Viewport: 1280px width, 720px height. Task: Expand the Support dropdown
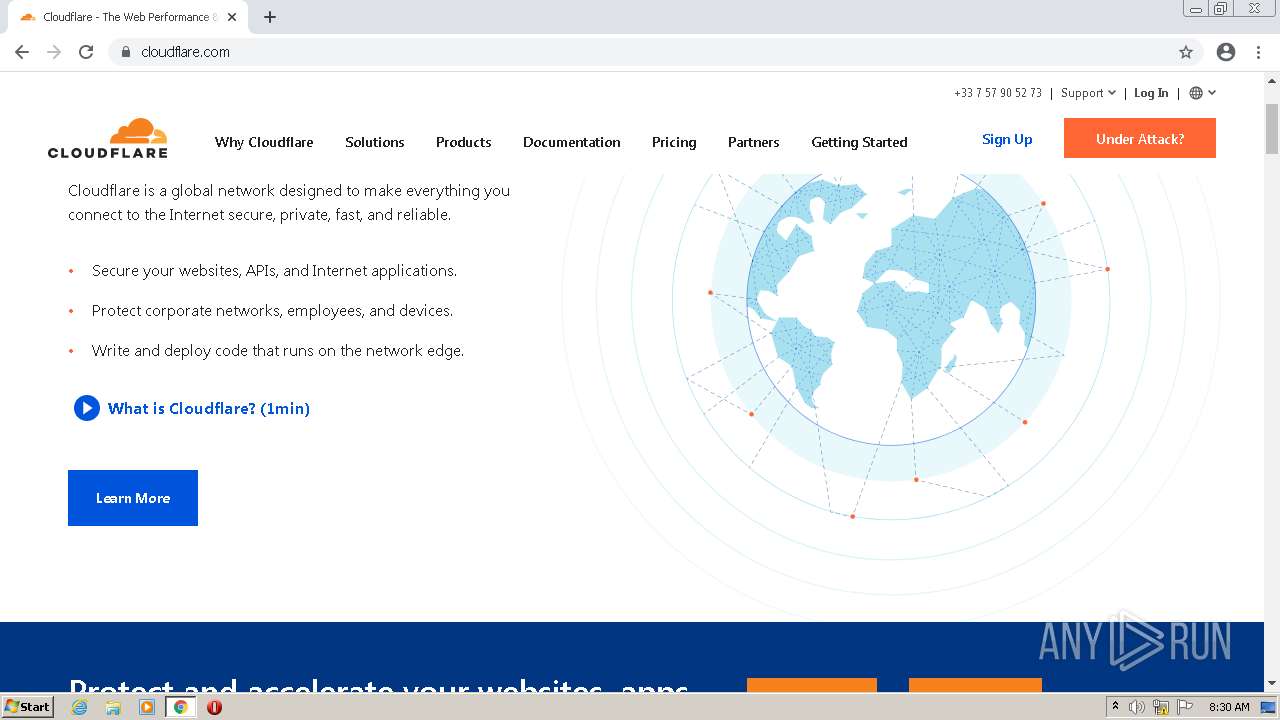click(x=1088, y=93)
